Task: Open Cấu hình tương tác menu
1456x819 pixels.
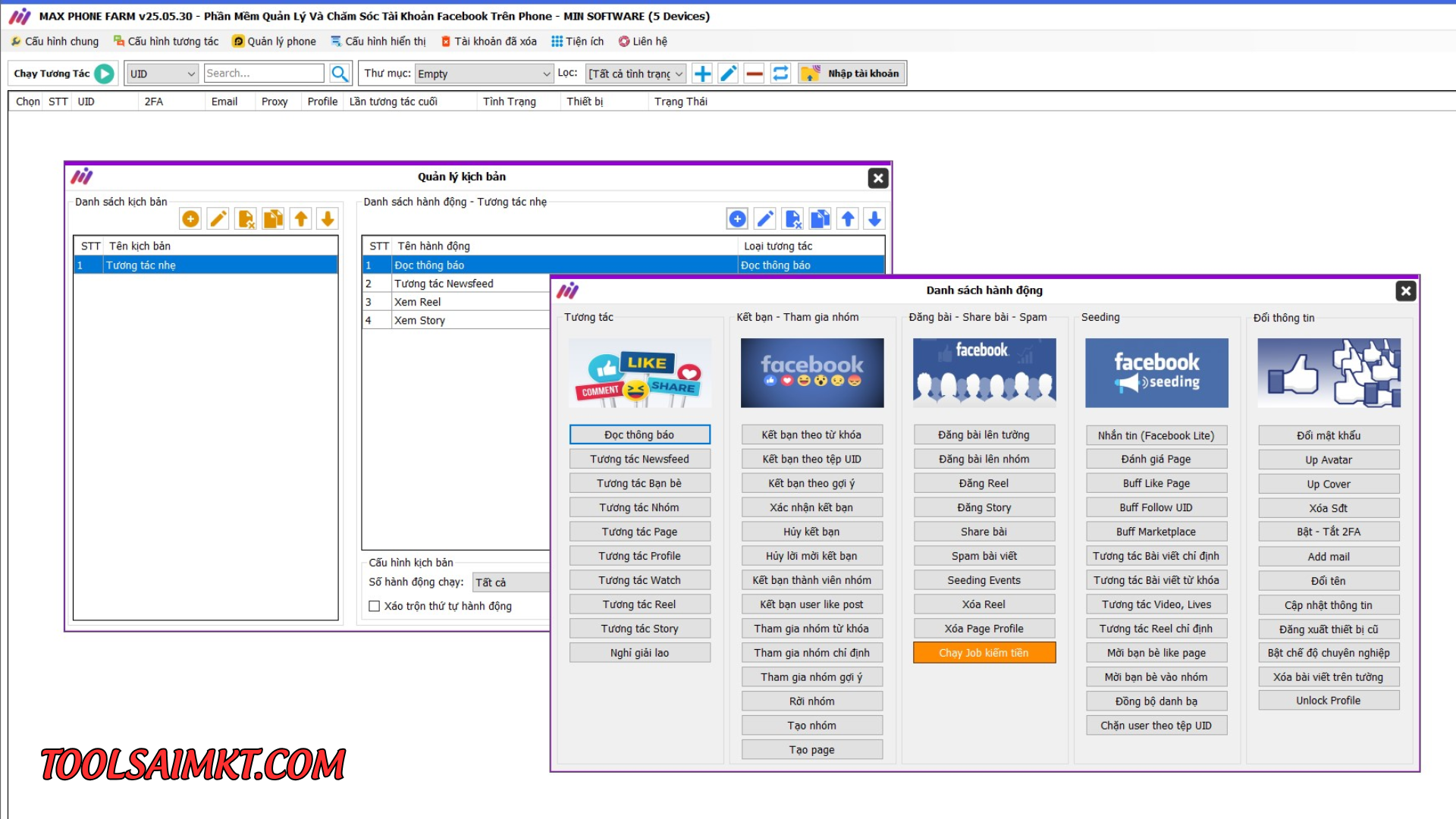Action: pyautogui.click(x=166, y=42)
